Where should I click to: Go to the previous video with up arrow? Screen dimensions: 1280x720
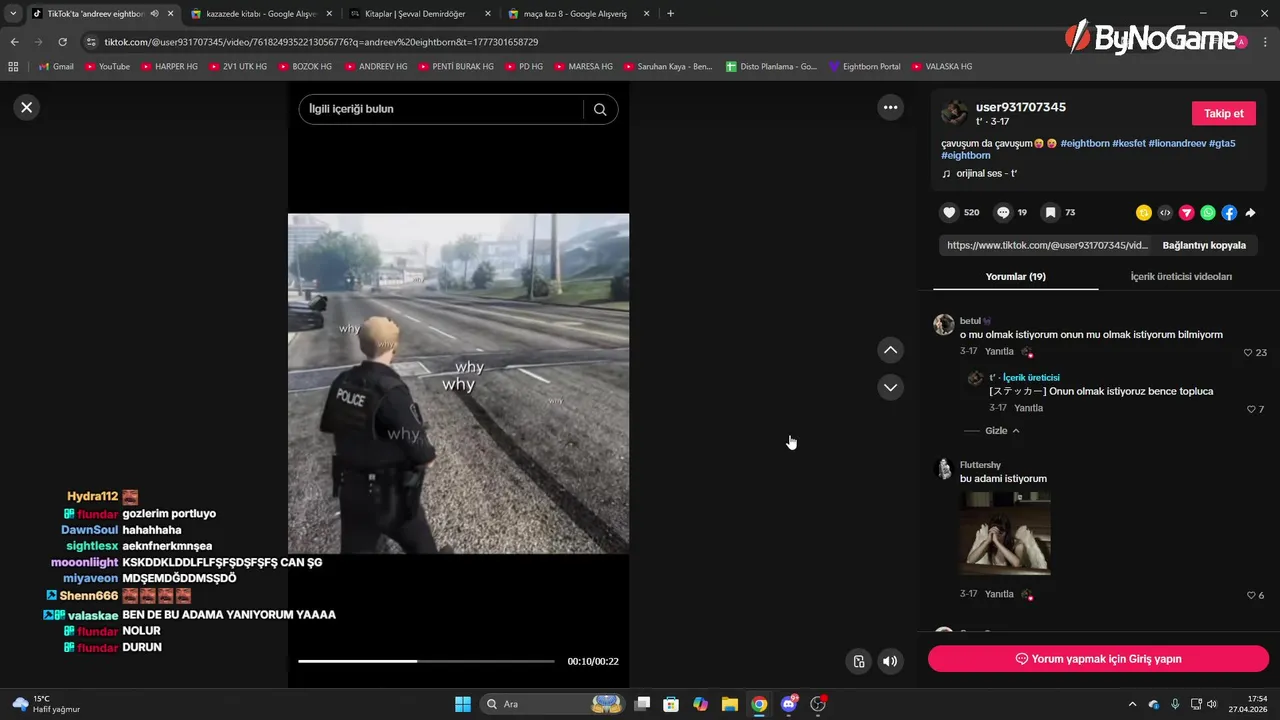coord(890,350)
